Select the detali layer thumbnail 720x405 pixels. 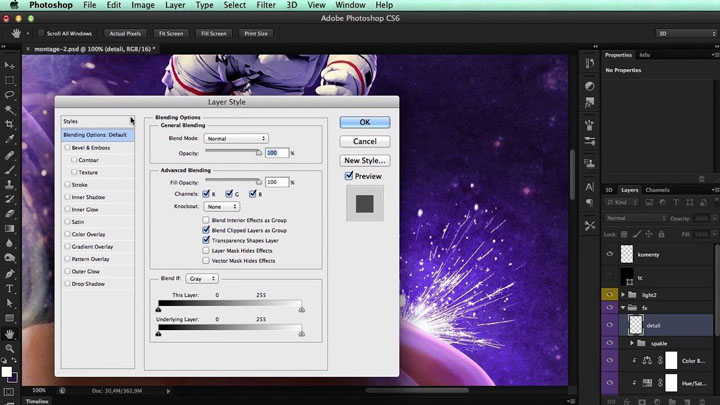(636, 325)
